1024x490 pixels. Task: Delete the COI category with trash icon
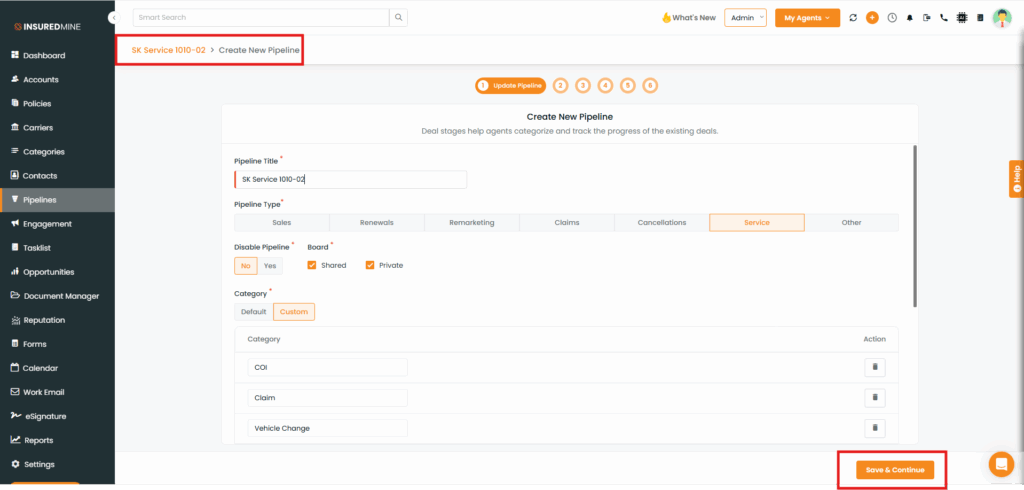coord(874,367)
